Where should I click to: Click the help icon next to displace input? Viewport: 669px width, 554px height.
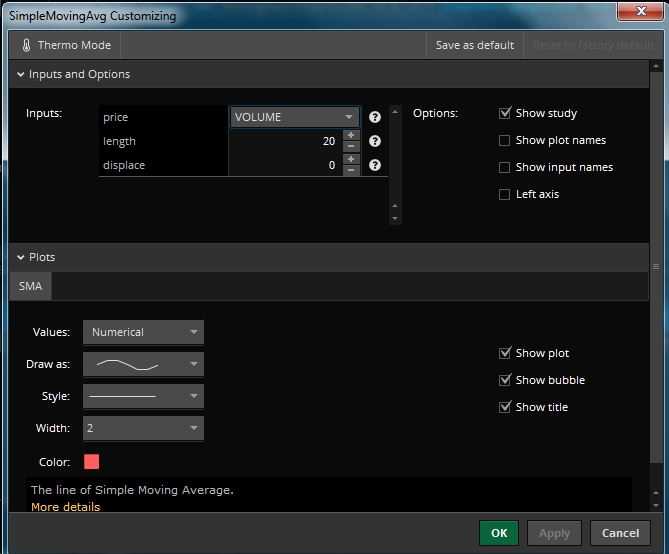tap(375, 165)
